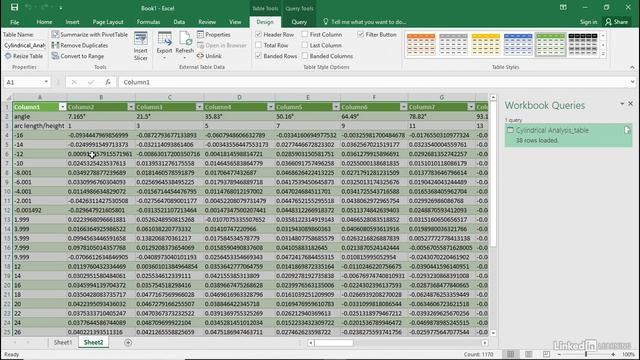Open the File tab
This screenshot has width=640, height=360.
pos(15,22)
